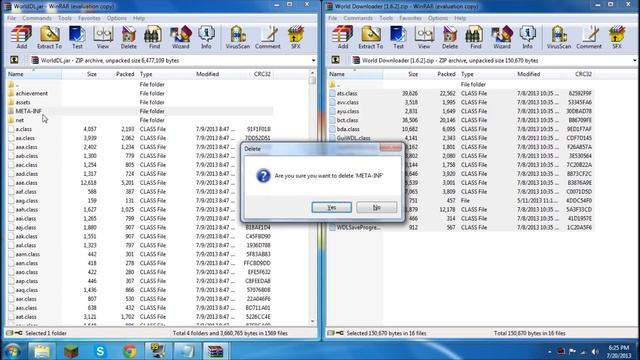Screen dimensions: 640x360
Task: Cancel deletion with No button
Action: click(x=376, y=207)
